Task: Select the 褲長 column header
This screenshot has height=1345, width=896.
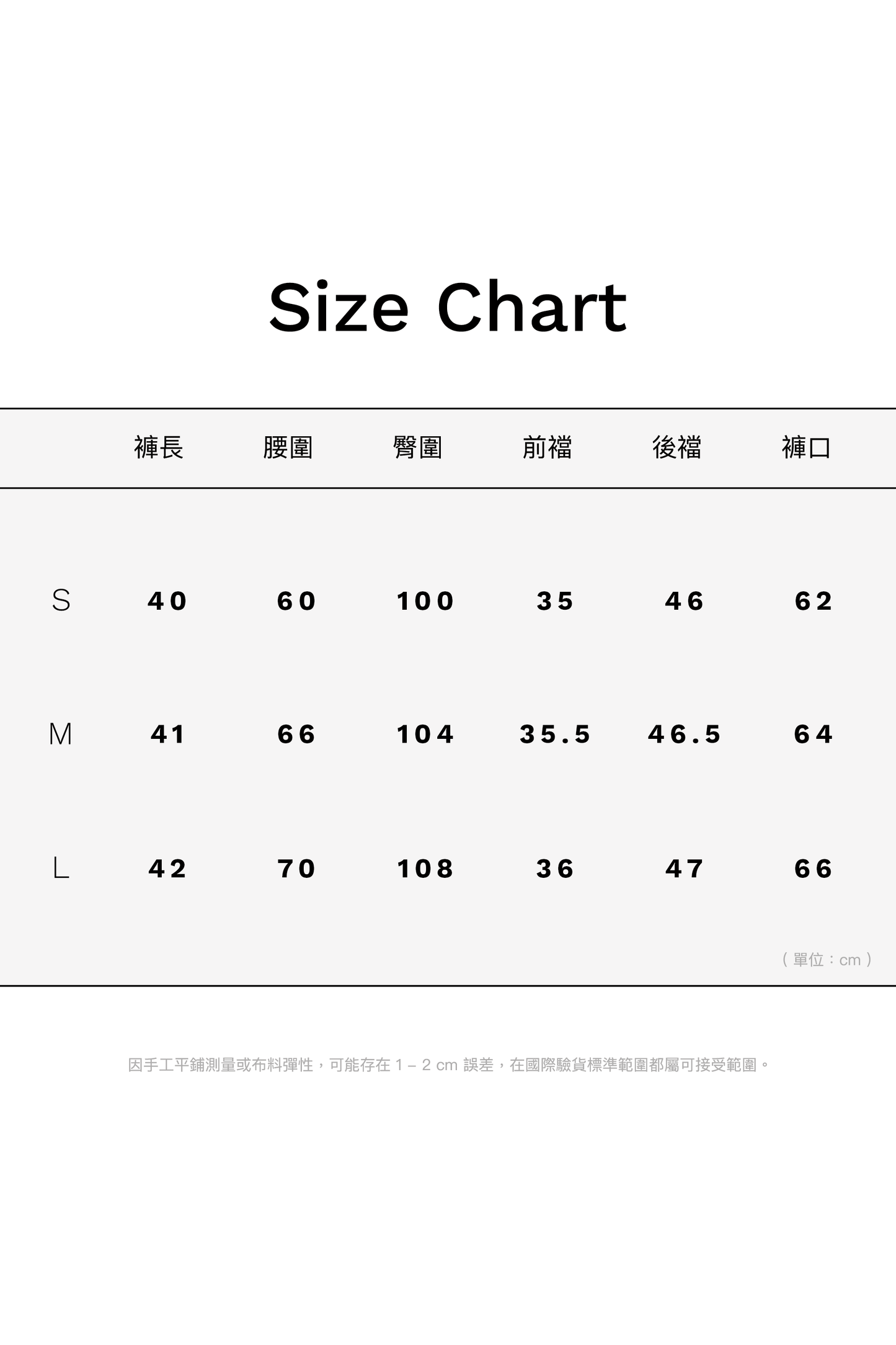Action: tap(159, 447)
